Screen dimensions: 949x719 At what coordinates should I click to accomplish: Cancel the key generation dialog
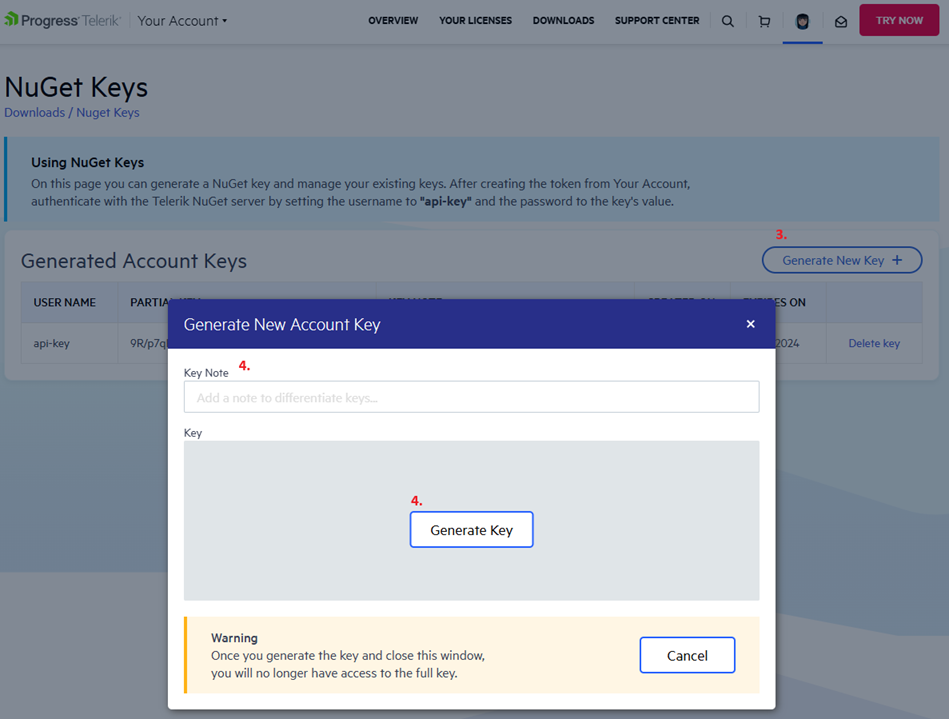pos(687,656)
